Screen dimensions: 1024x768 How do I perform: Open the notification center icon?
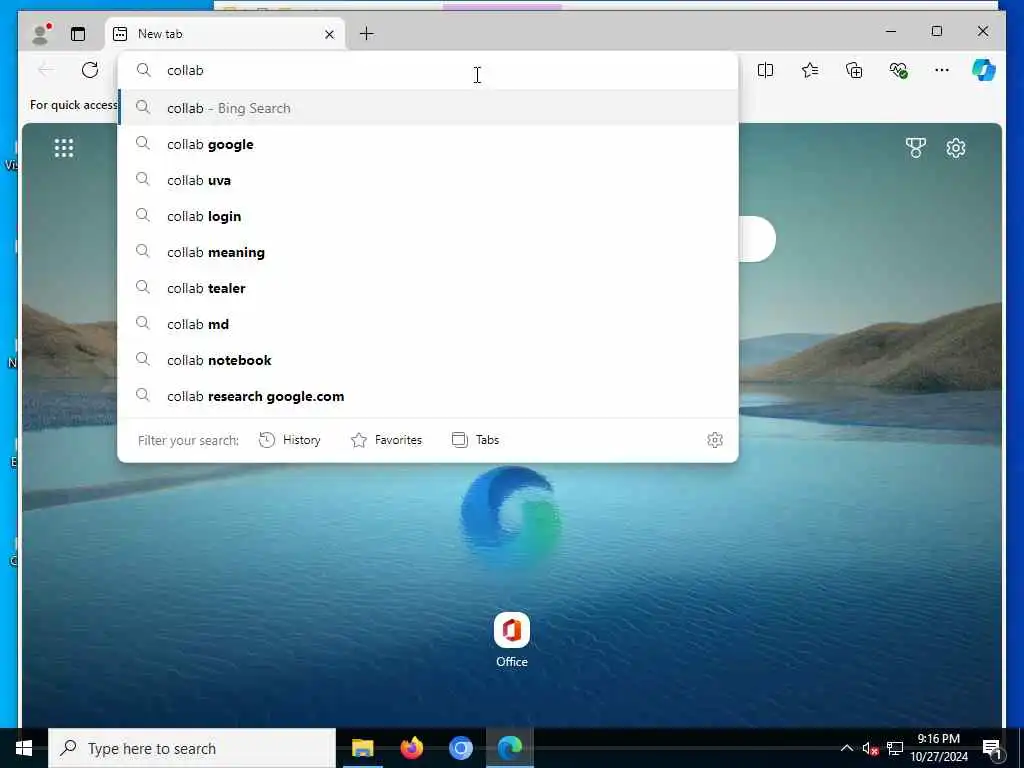[x=992, y=749]
